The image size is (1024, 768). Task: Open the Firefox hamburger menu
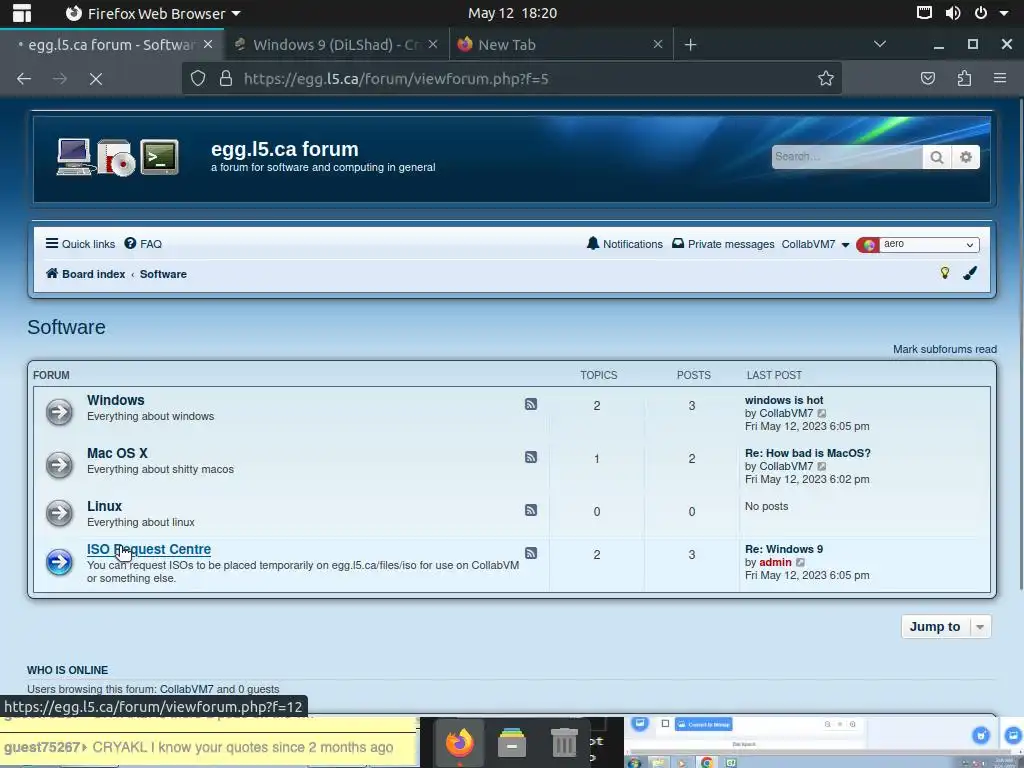tap(1000, 79)
